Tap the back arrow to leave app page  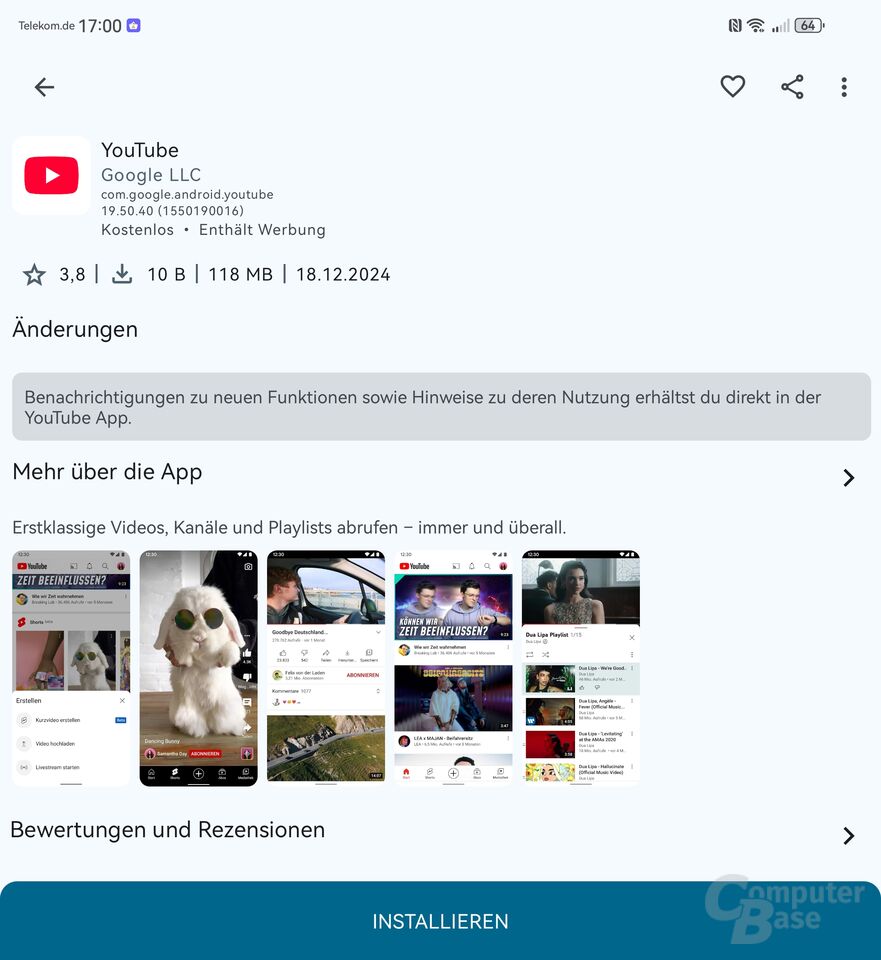(44, 87)
